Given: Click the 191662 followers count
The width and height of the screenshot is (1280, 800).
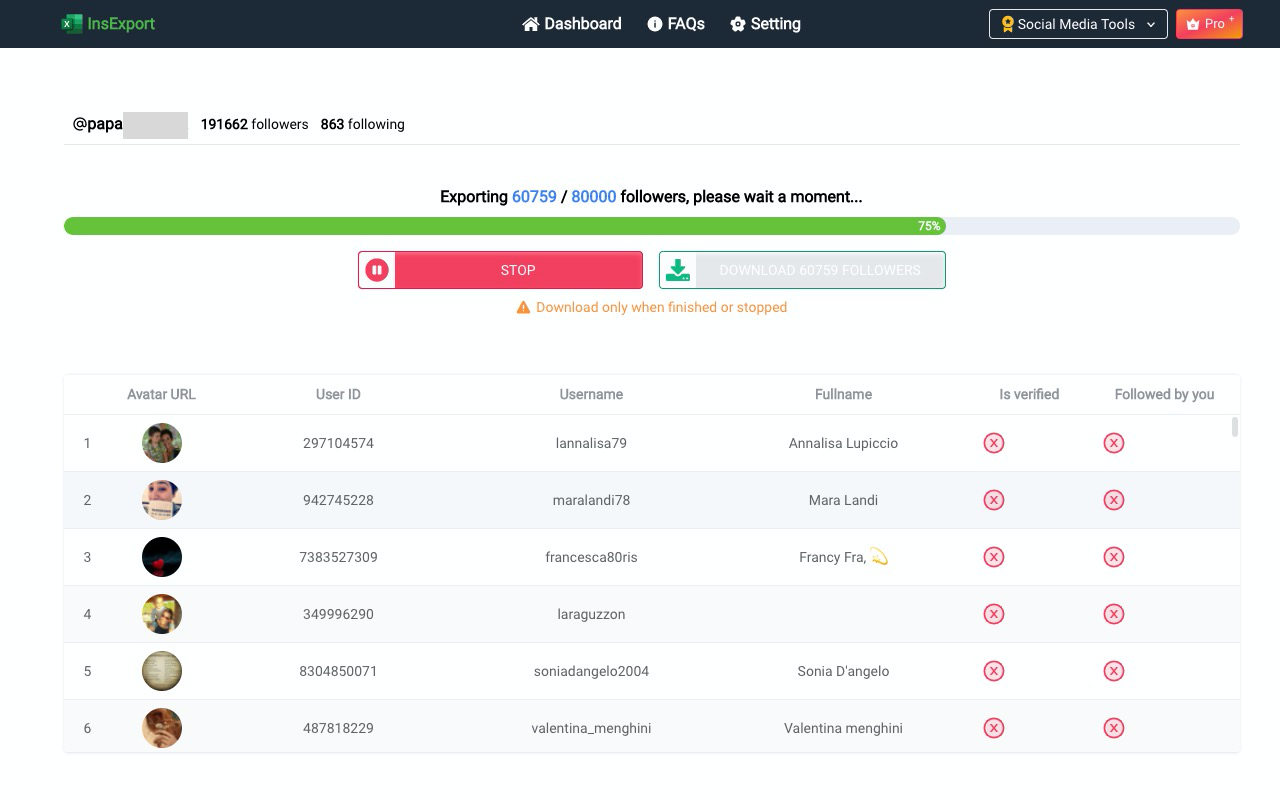Looking at the screenshot, I should pyautogui.click(x=254, y=125).
